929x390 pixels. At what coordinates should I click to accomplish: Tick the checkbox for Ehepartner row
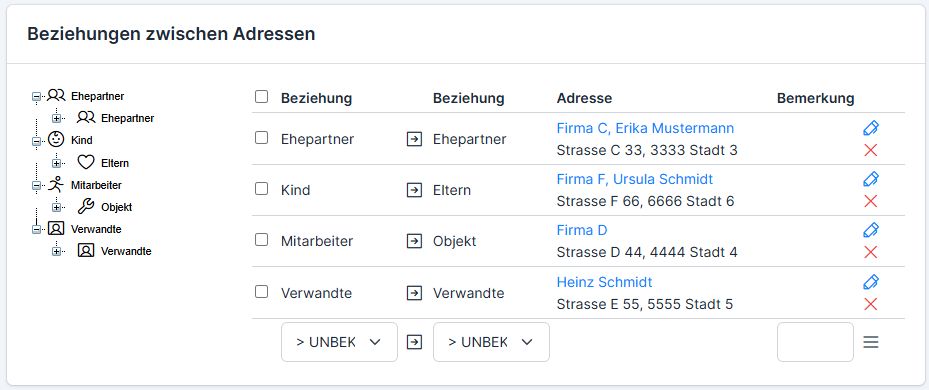tap(261, 138)
